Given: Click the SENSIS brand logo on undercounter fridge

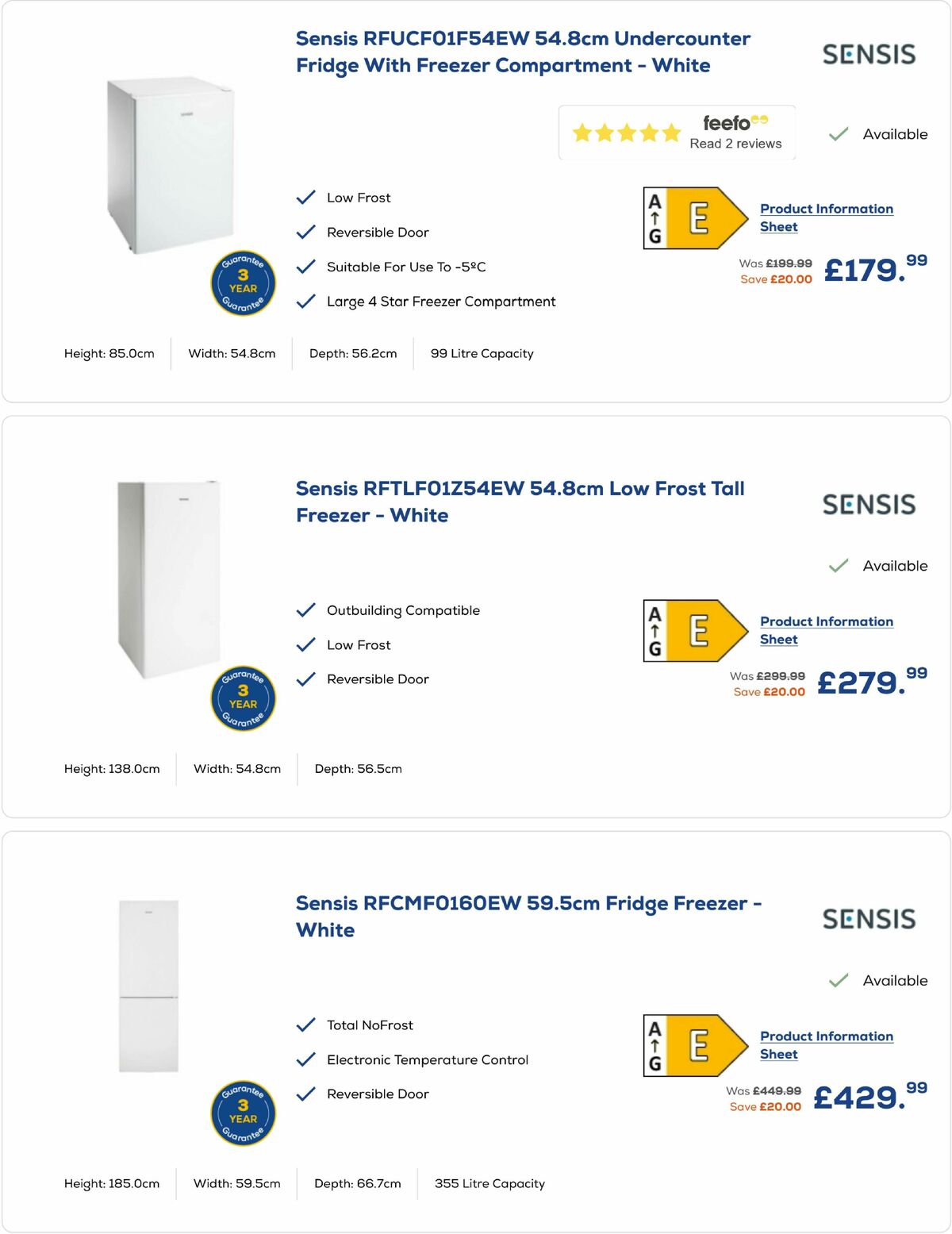Looking at the screenshot, I should pos(869,54).
